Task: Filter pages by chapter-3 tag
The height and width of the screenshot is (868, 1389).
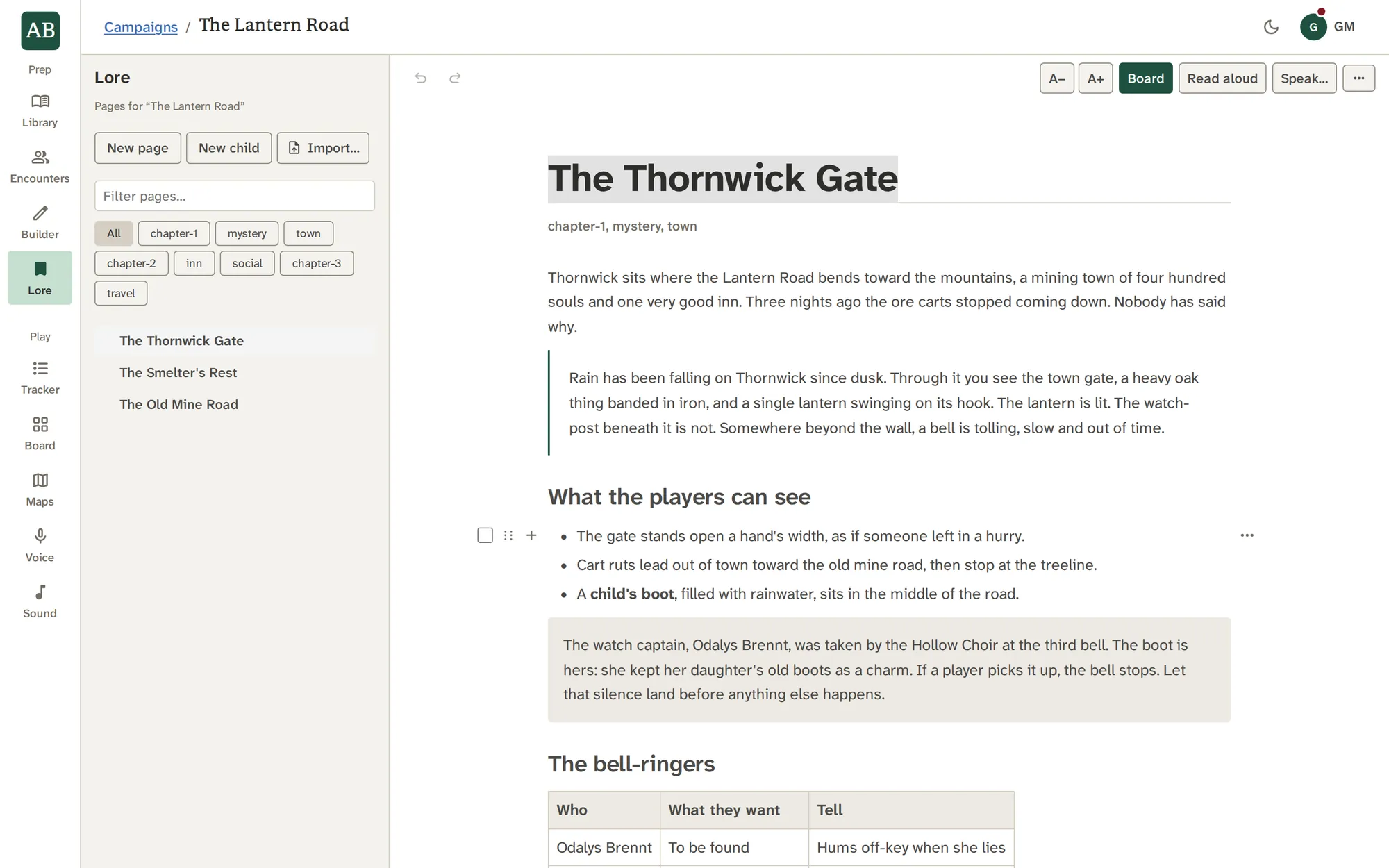Action: (x=317, y=263)
